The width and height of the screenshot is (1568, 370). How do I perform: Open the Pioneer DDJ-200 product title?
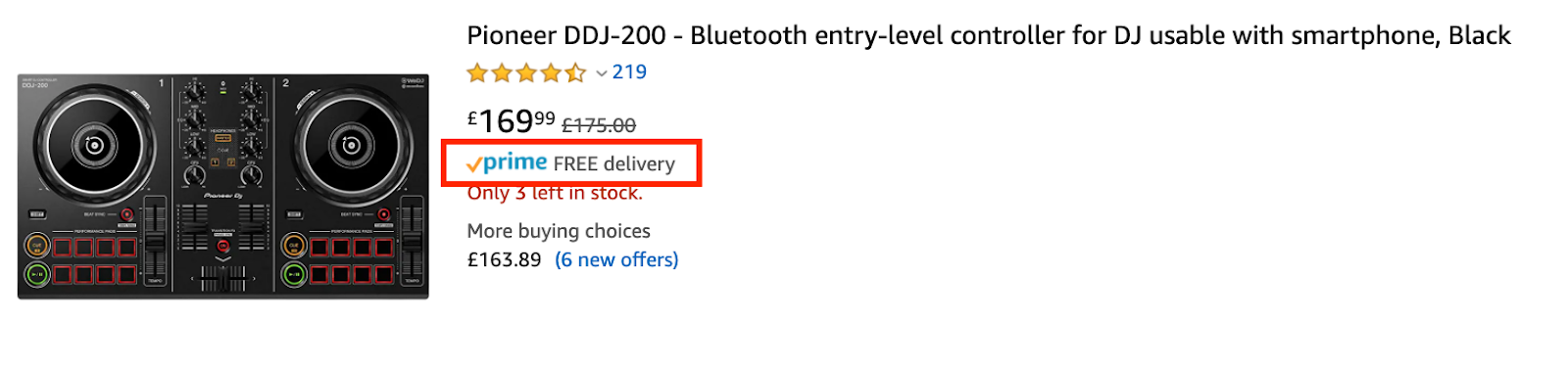989,36
